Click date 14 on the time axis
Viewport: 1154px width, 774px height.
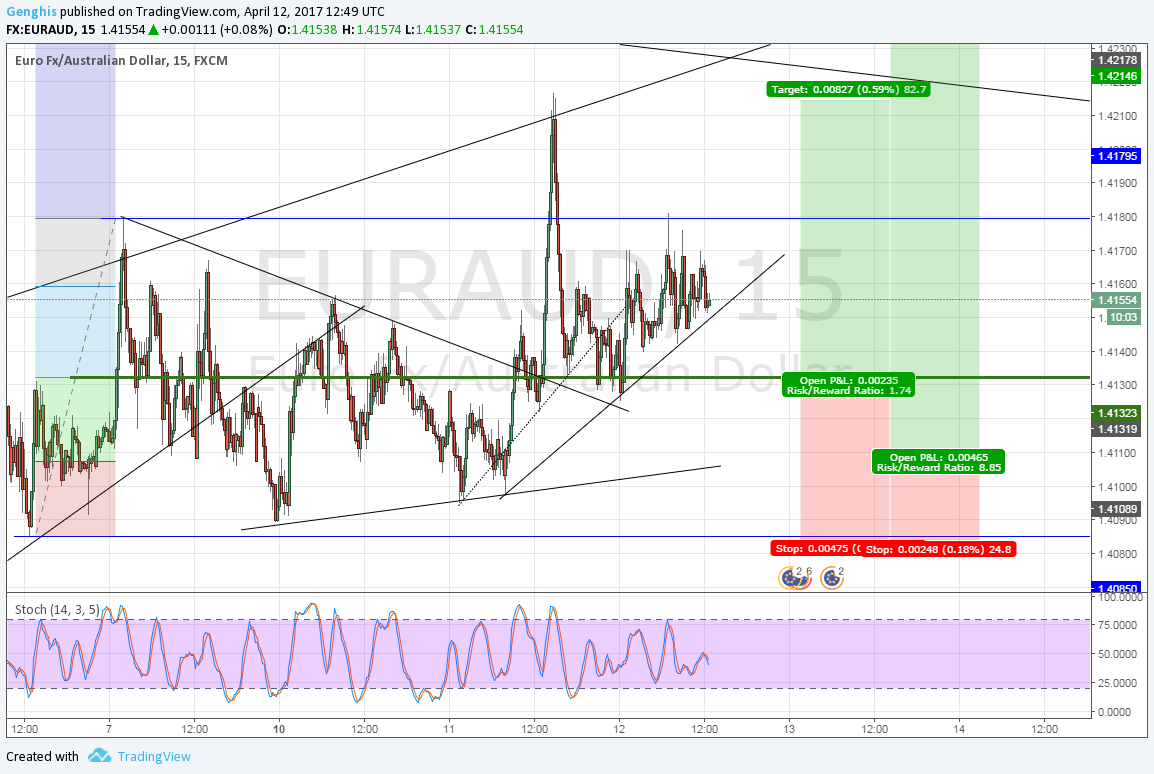pyautogui.click(x=959, y=729)
